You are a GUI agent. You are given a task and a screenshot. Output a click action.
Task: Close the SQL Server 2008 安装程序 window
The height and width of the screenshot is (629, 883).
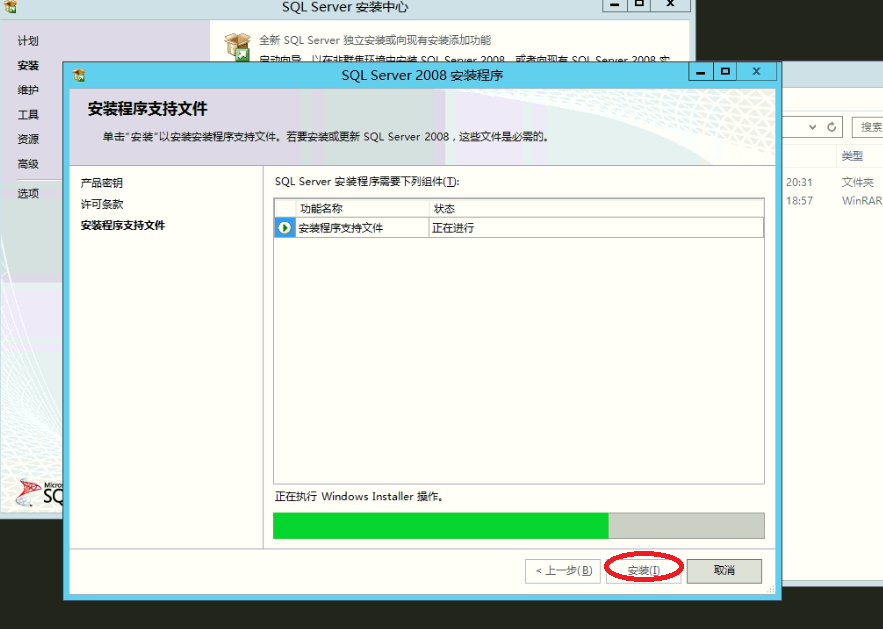[x=756, y=72]
